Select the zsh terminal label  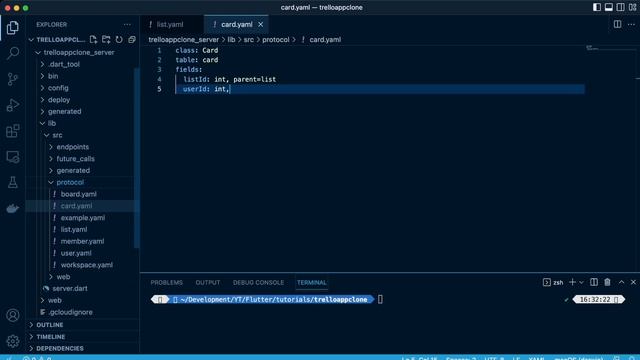click(558, 282)
